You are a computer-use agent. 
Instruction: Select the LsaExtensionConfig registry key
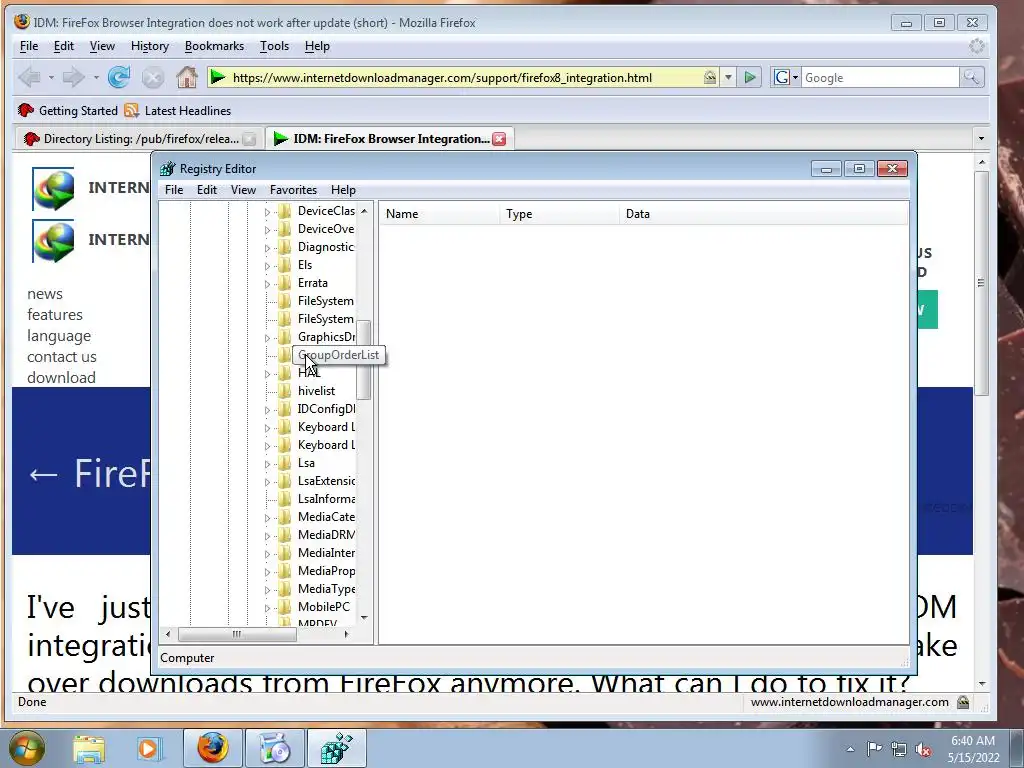tap(326, 481)
